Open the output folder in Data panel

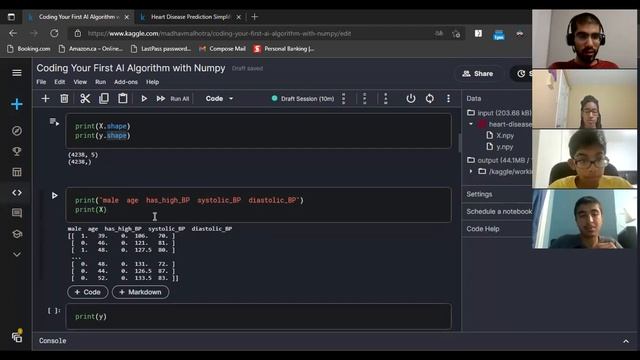pyautogui.click(x=498, y=160)
